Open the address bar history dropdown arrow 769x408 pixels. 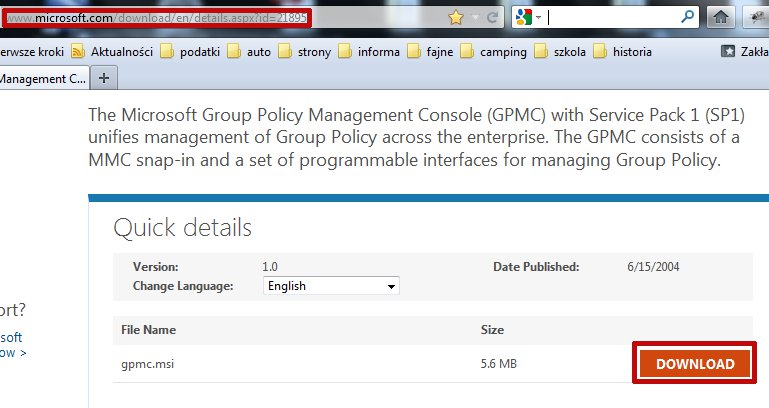(475, 18)
